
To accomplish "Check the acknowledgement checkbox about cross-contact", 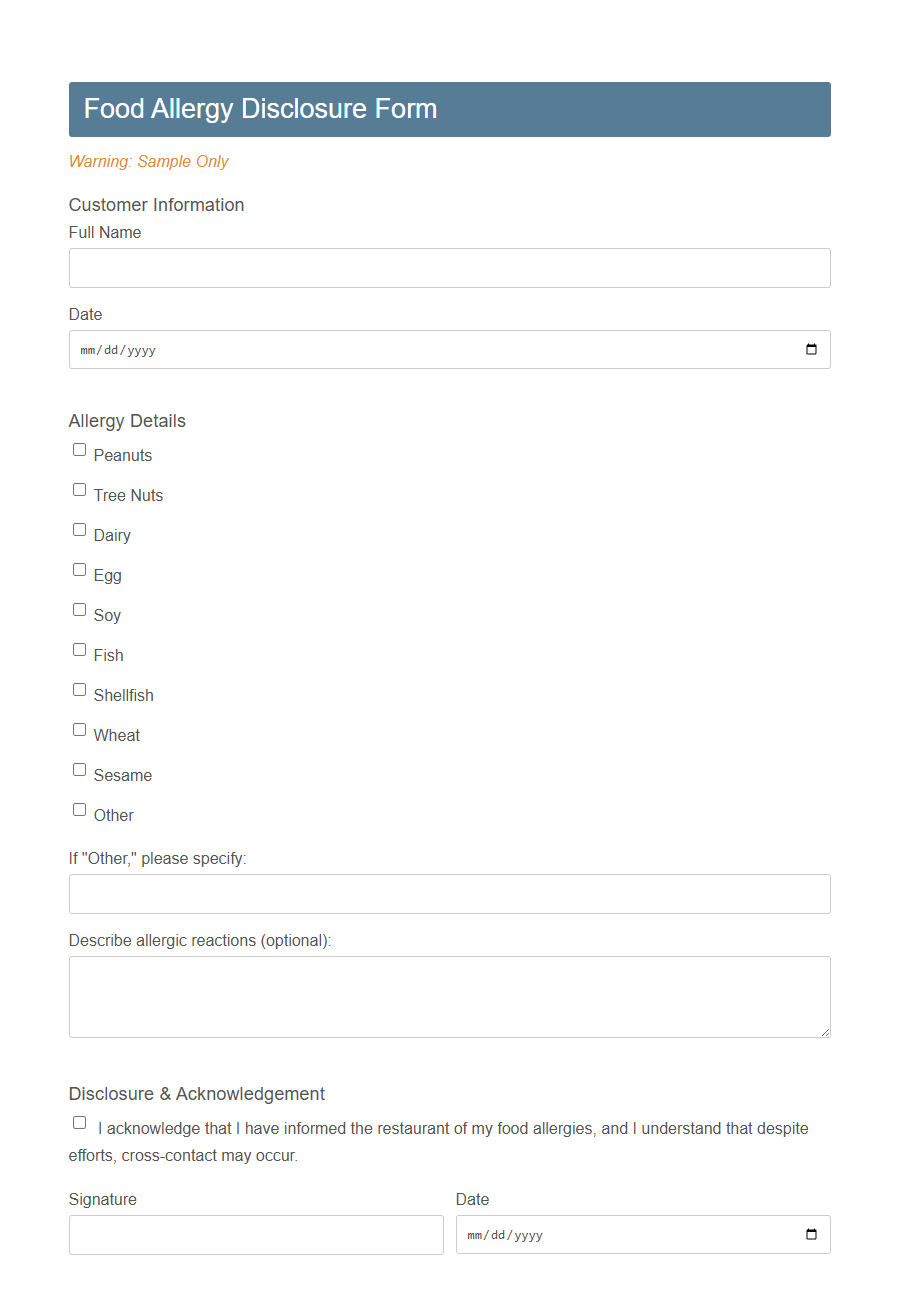I will point(79,1122).
